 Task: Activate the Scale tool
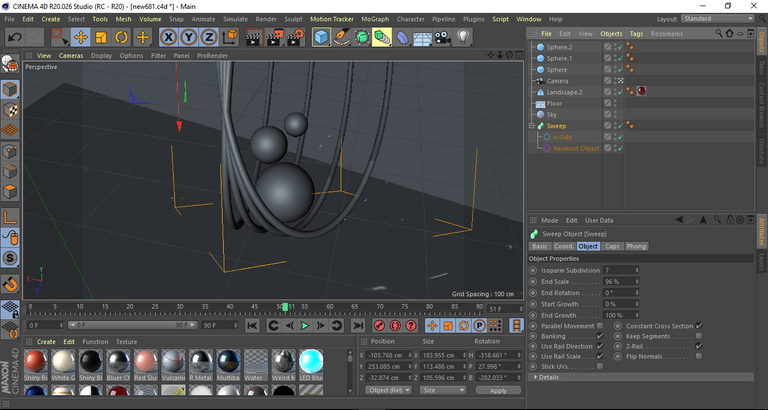tap(101, 37)
